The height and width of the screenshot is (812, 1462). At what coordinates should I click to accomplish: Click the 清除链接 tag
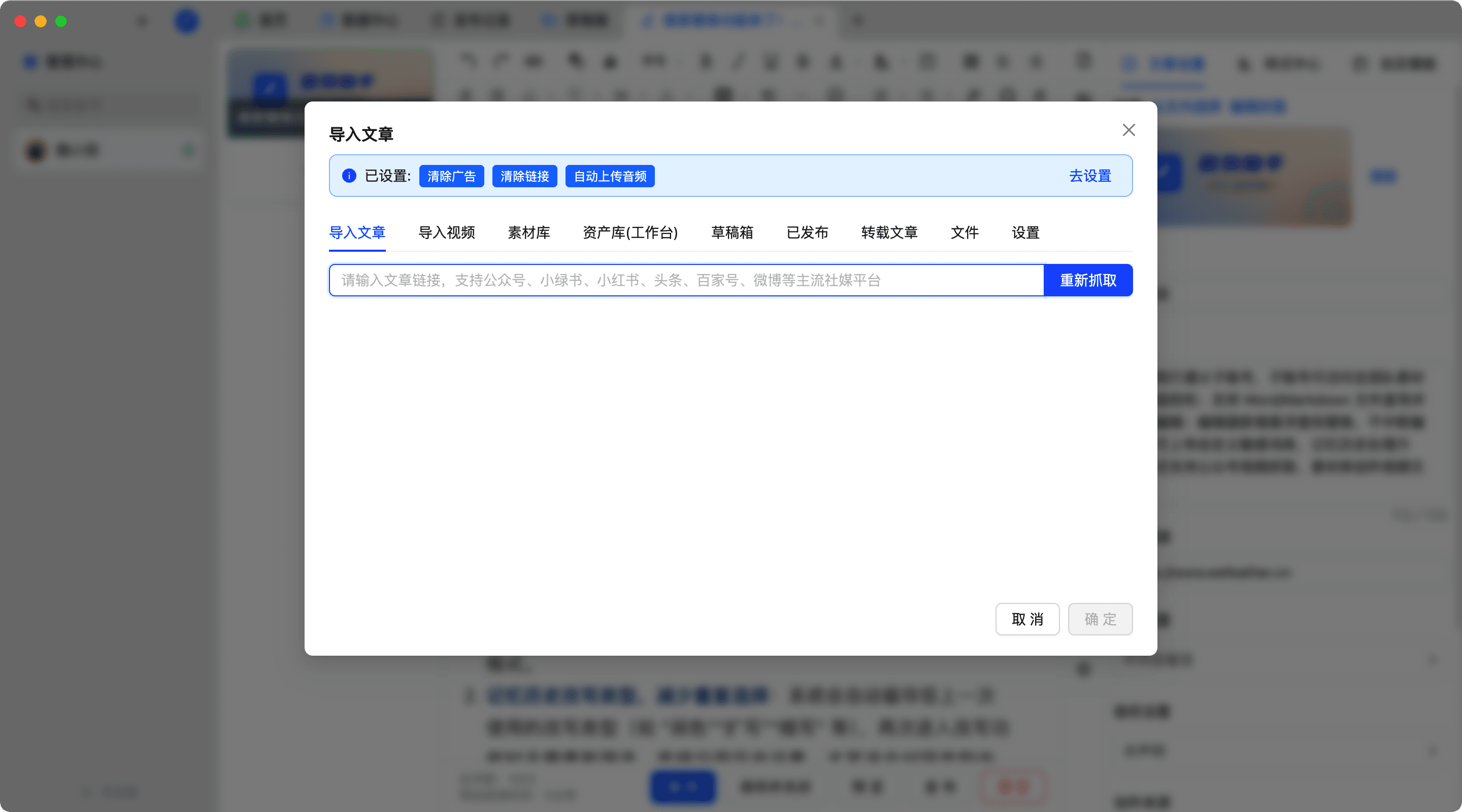point(524,177)
